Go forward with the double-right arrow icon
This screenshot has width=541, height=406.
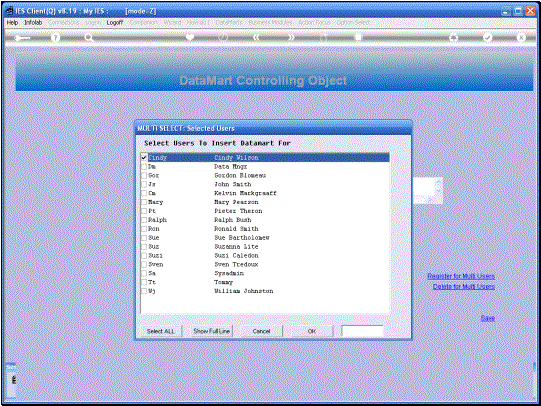[x=291, y=37]
